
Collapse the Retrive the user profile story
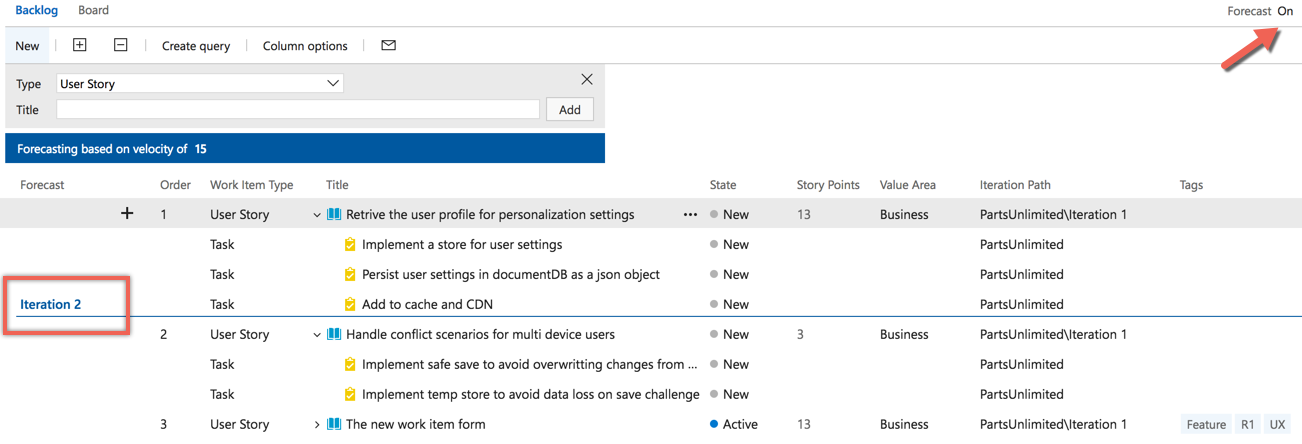pyautogui.click(x=317, y=215)
